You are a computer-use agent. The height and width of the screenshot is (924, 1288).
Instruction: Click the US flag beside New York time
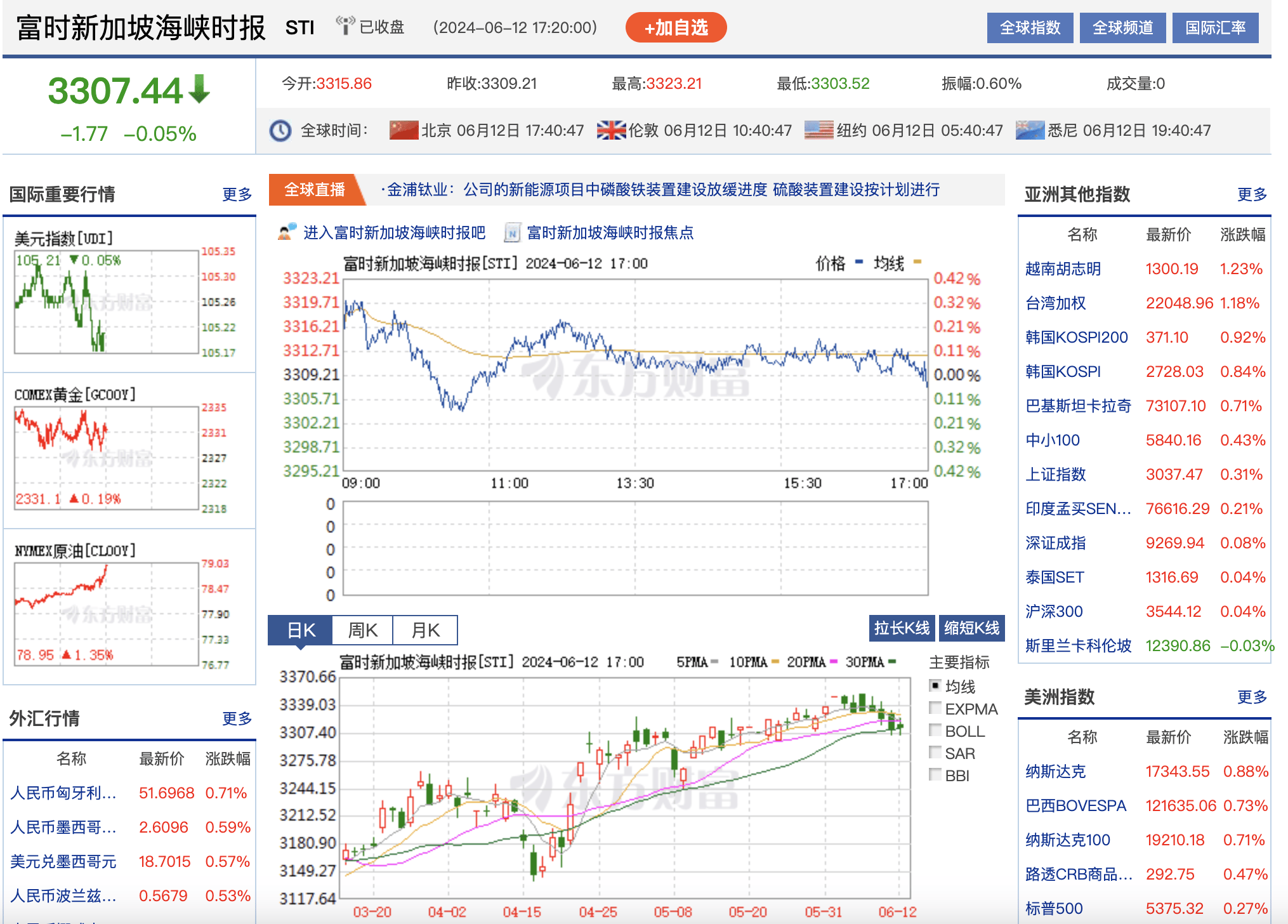point(818,130)
